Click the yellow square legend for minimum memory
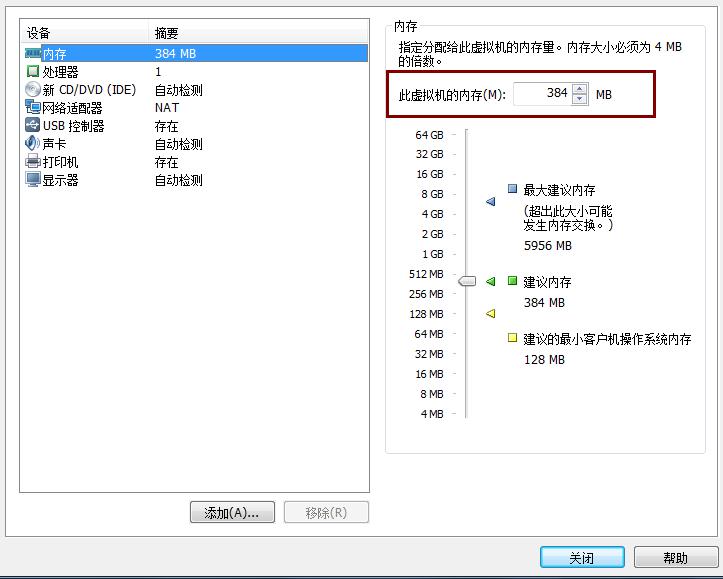 [x=512, y=337]
